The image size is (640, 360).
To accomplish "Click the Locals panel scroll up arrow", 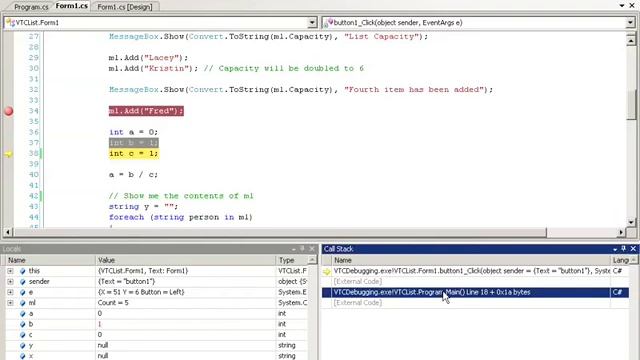I will [312, 260].
